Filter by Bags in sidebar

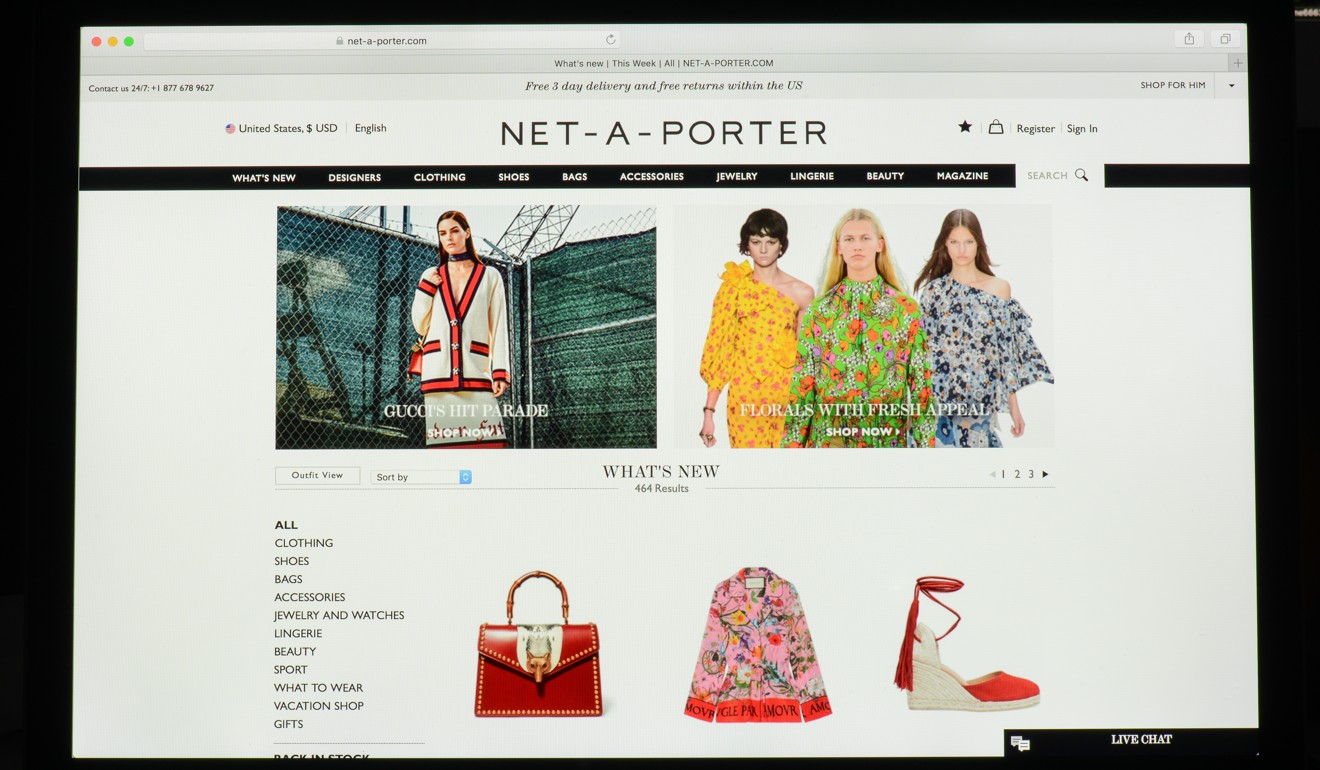[288, 579]
